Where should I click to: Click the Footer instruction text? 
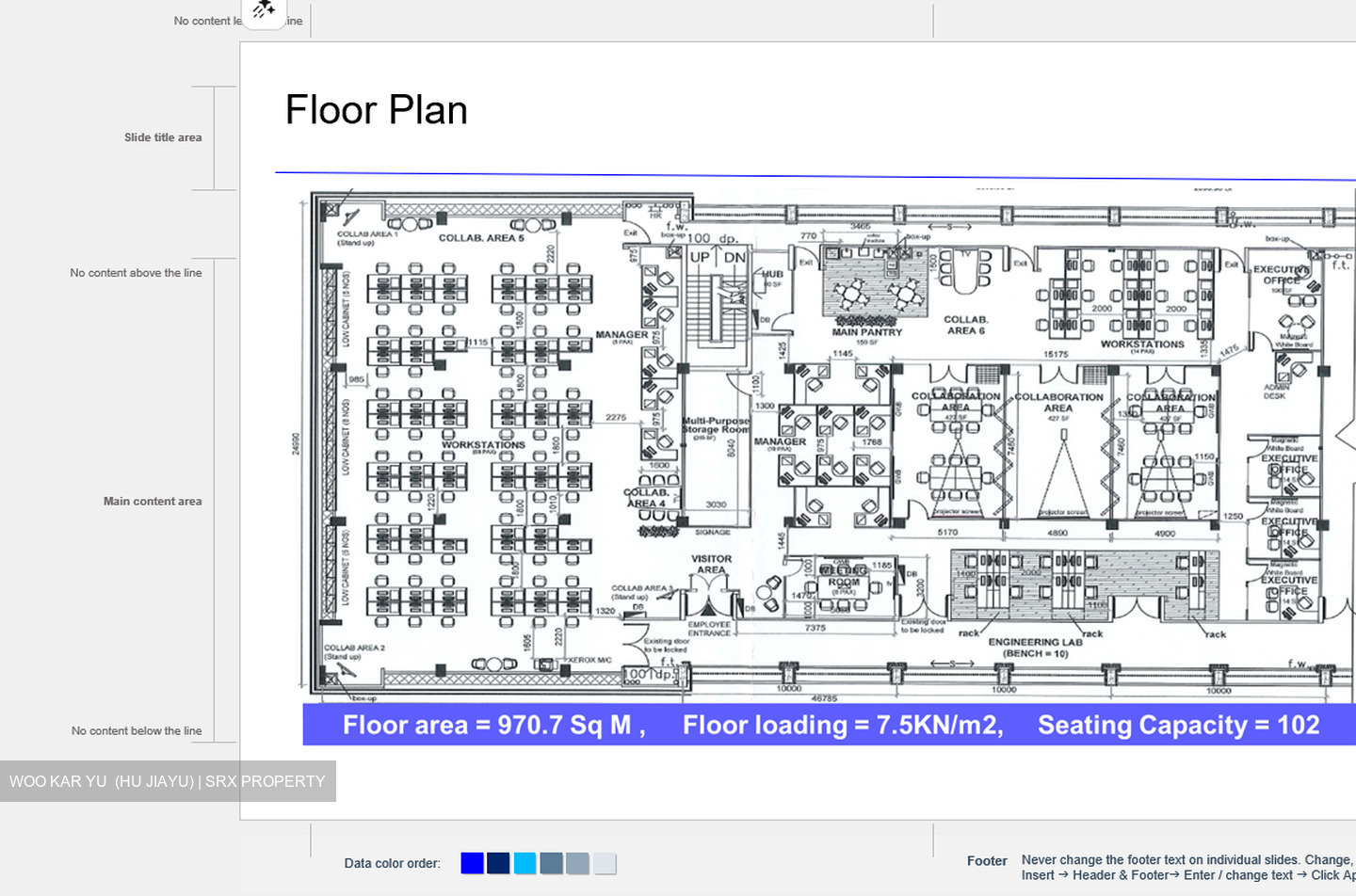click(x=1188, y=867)
